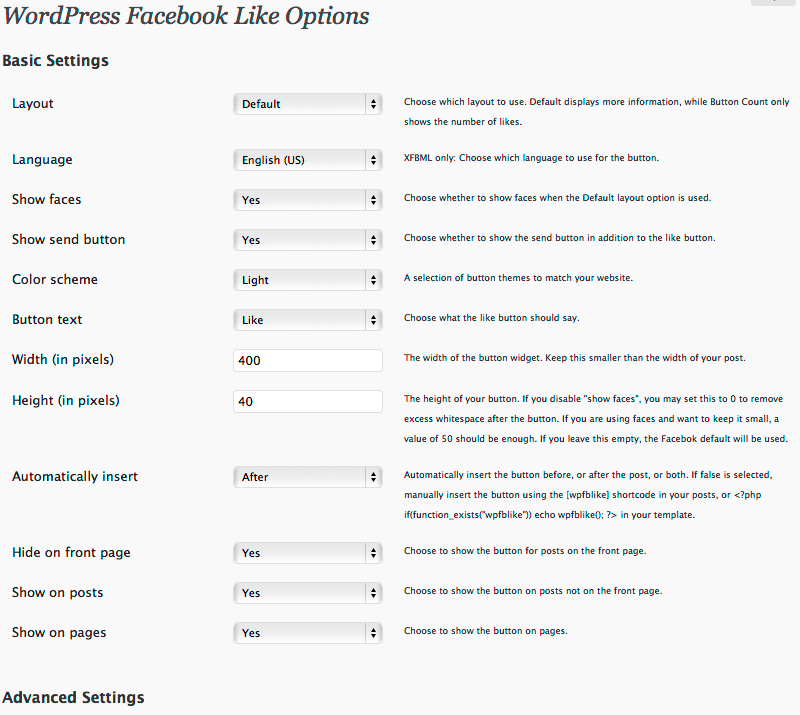The height and width of the screenshot is (715, 800).
Task: Open the Hide on front page dropdown
Action: tap(308, 553)
